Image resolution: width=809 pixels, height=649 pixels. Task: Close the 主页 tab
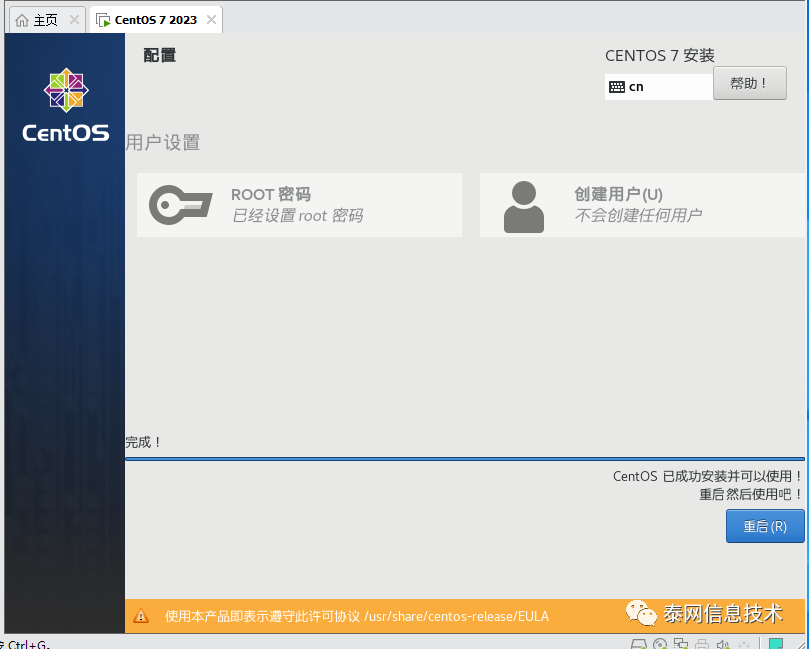click(x=74, y=20)
